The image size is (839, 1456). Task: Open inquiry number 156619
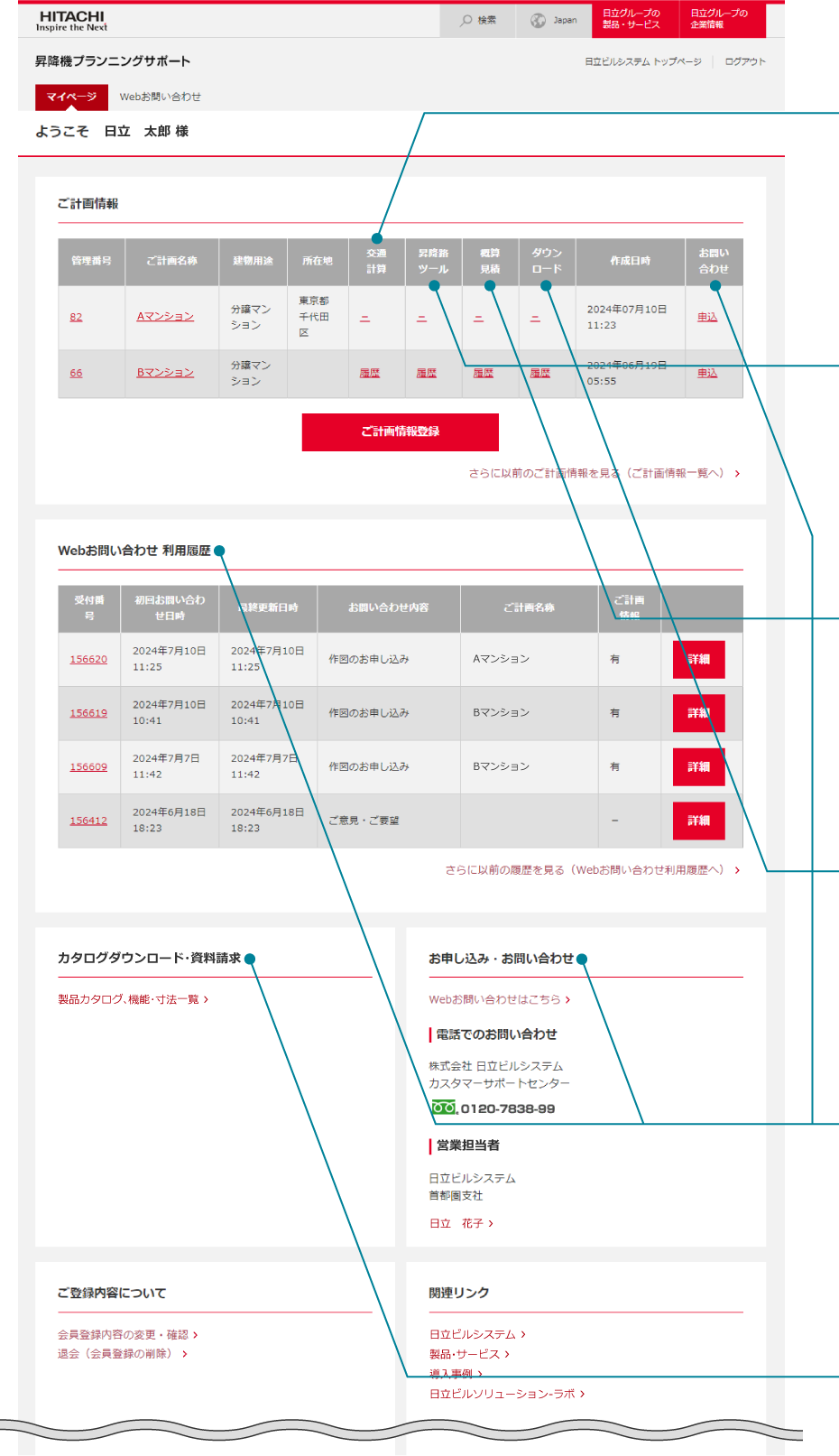pyautogui.click(x=88, y=713)
